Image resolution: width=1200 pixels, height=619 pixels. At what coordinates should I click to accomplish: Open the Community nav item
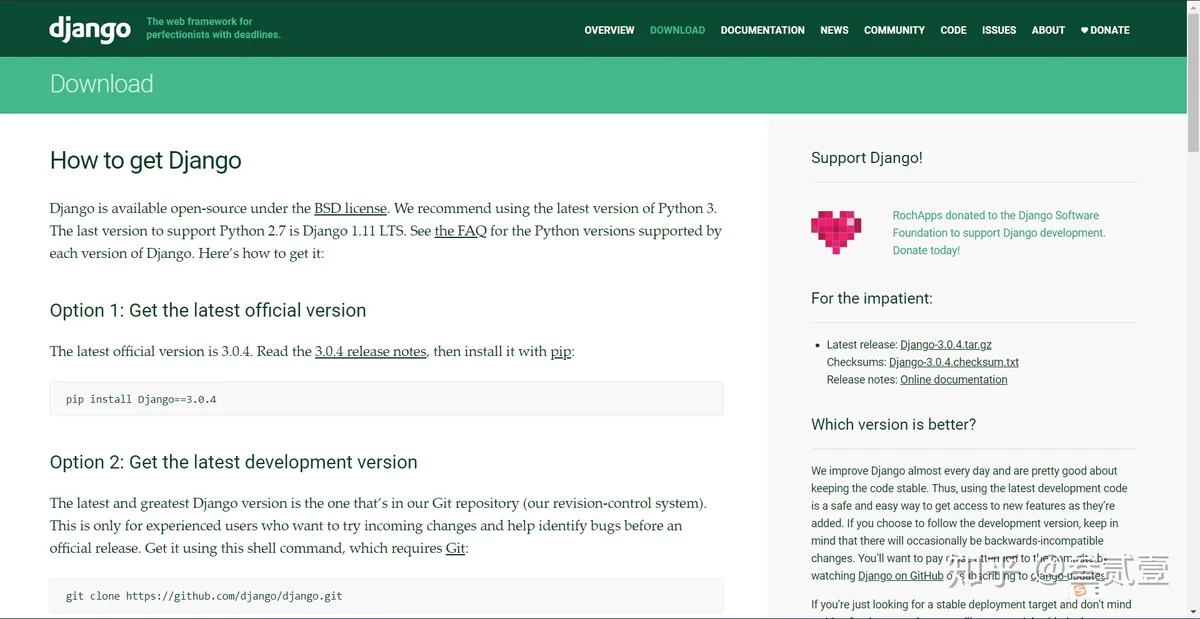pyautogui.click(x=894, y=30)
